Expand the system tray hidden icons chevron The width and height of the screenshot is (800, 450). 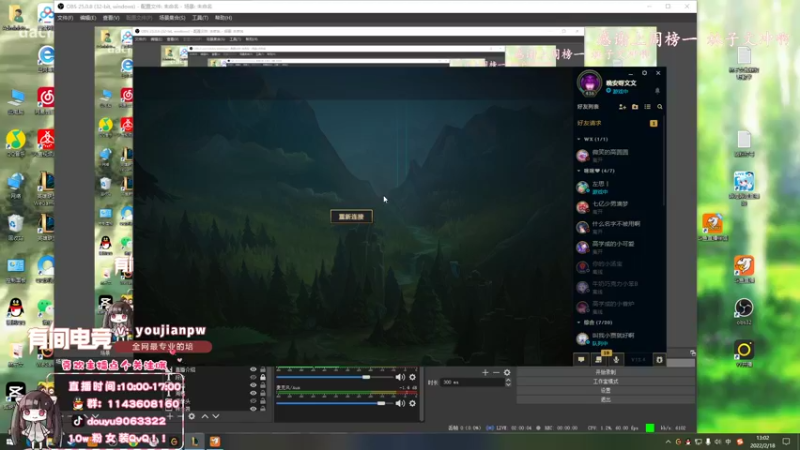[668, 442]
